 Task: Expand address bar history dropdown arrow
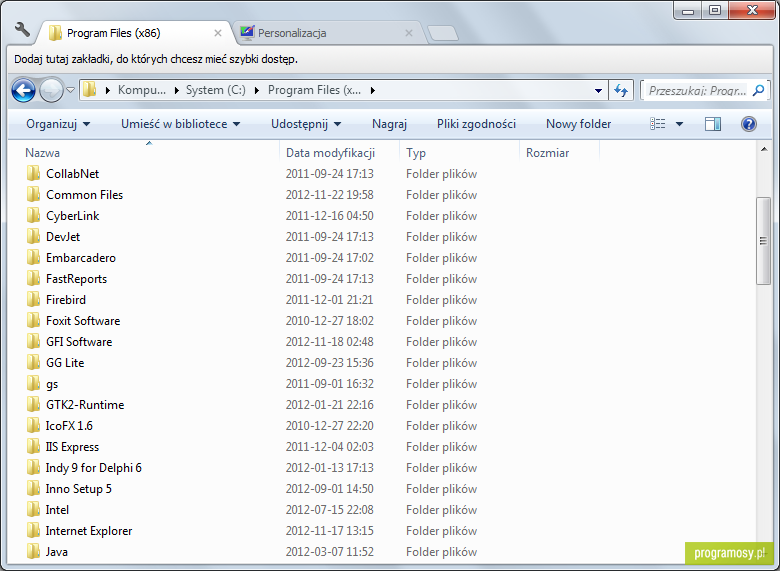click(x=598, y=91)
